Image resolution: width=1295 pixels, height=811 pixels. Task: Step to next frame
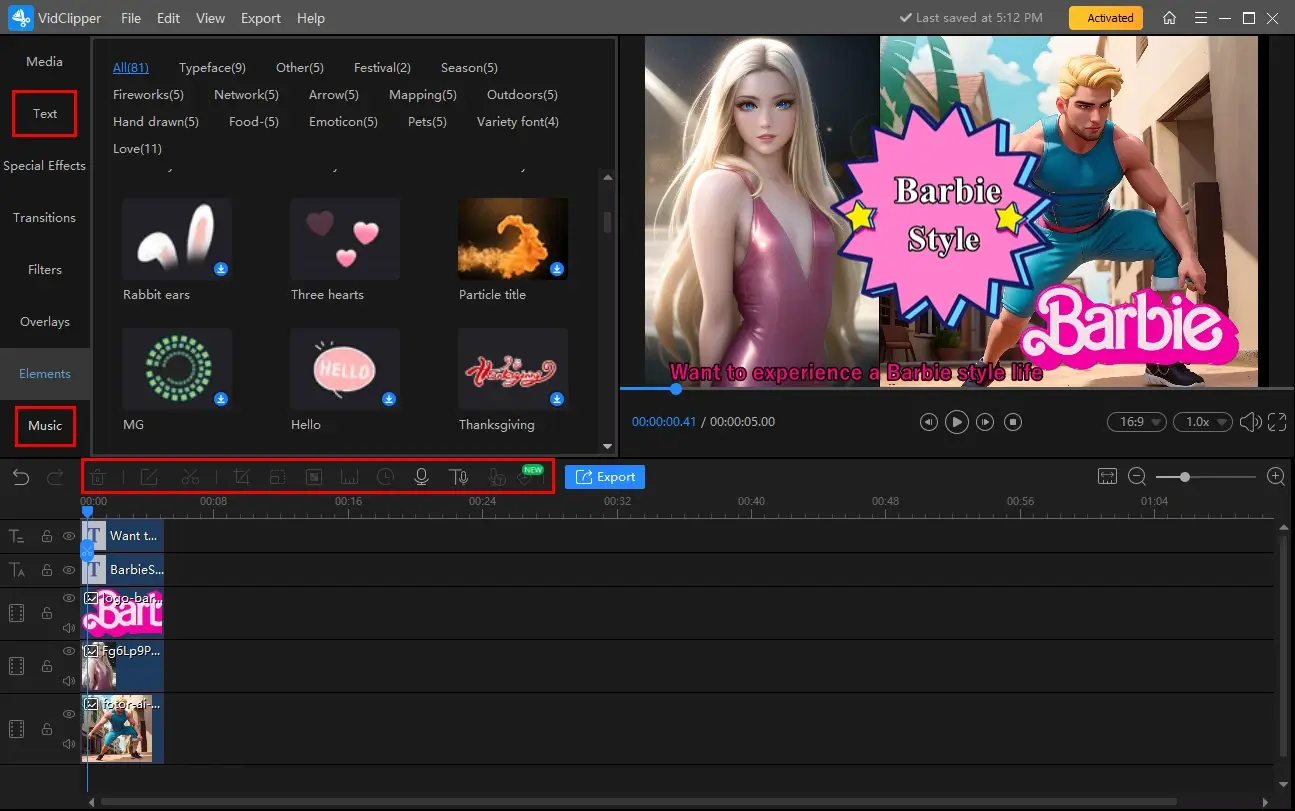pyautogui.click(x=985, y=422)
